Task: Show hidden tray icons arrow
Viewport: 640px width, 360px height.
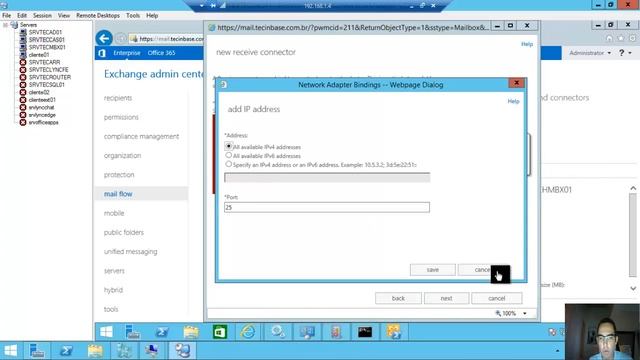Action: (x=557, y=351)
